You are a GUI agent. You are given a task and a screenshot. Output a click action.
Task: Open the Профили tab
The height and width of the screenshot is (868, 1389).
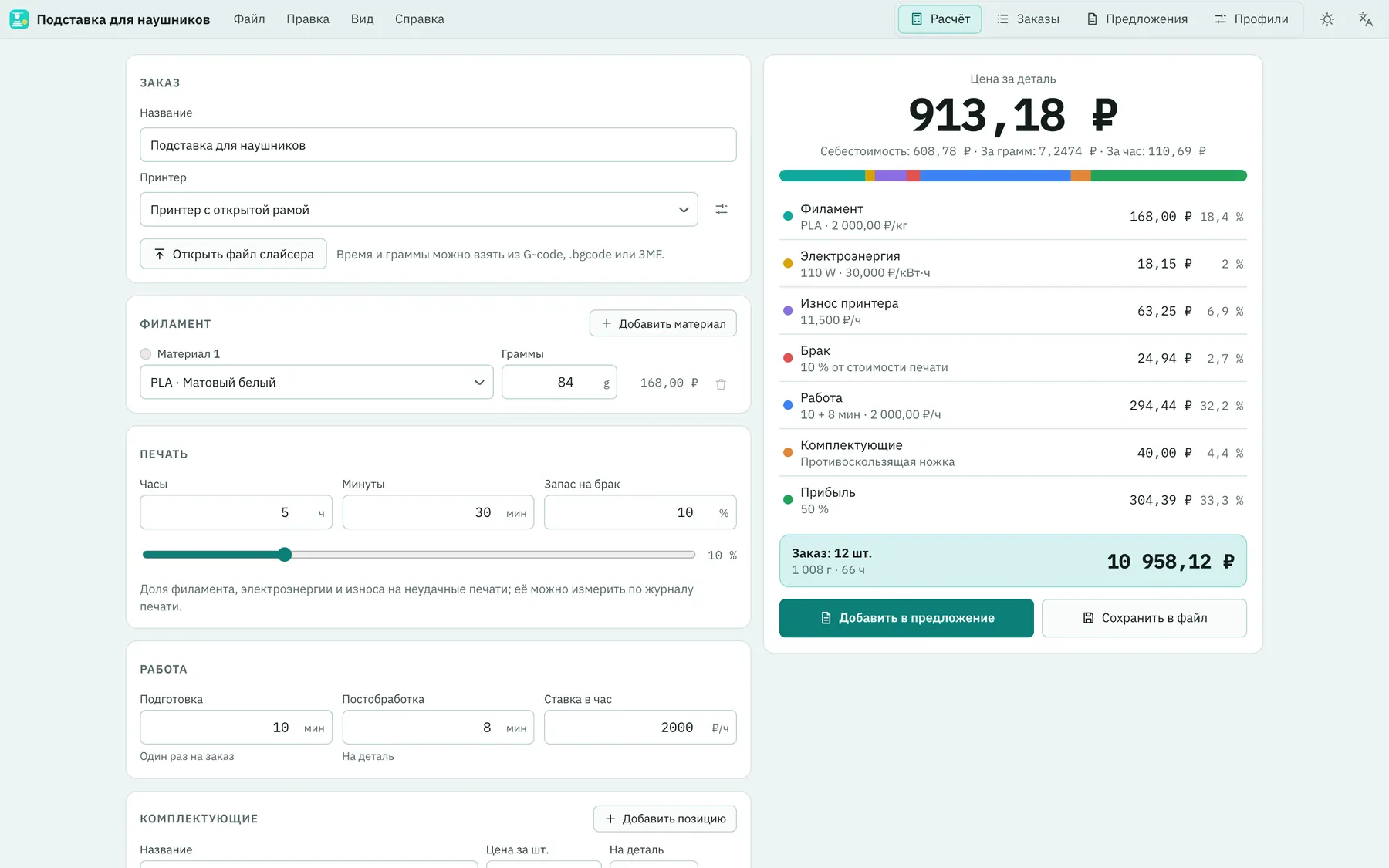(1252, 19)
